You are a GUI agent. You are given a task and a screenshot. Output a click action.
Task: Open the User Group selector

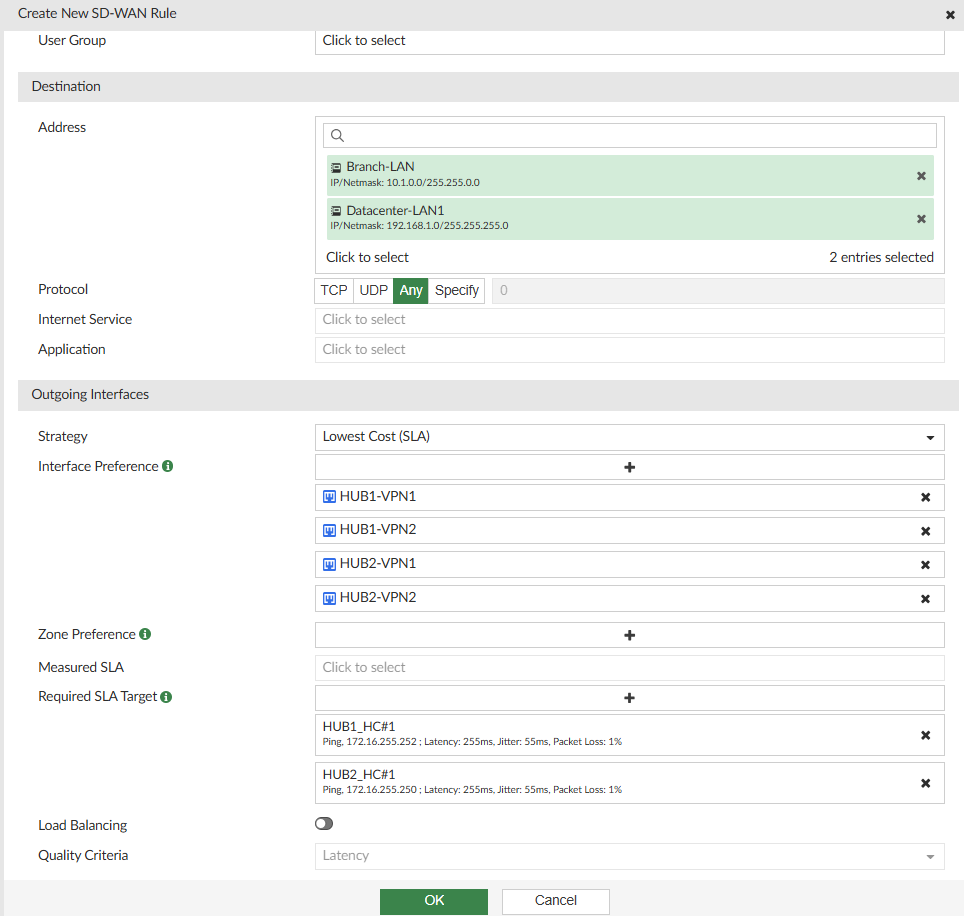coord(630,42)
